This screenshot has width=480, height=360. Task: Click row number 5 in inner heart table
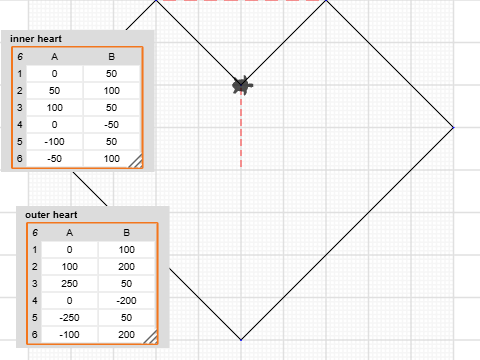(20, 142)
